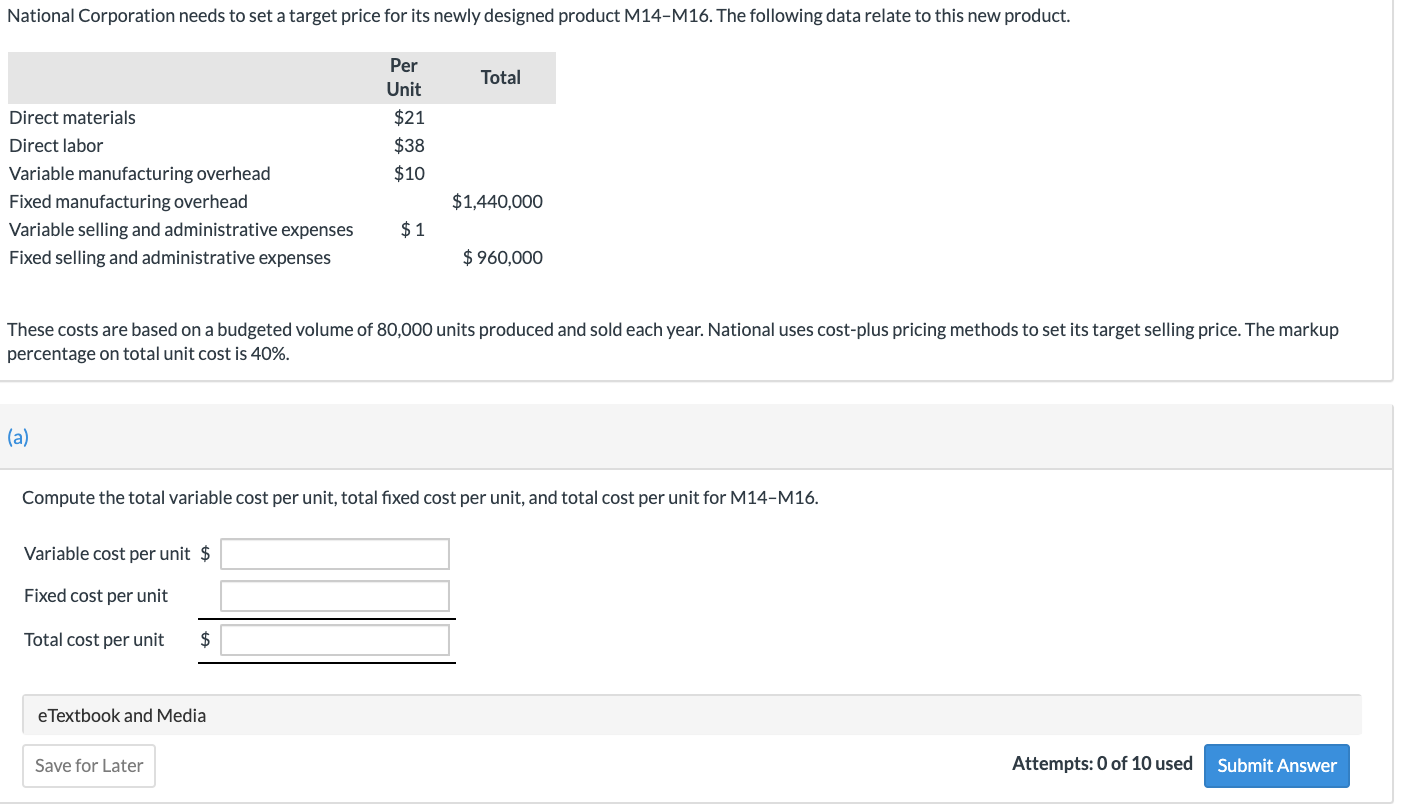The image size is (1404, 804).
Task: Click the Direct materials row label
Action: tap(71, 117)
